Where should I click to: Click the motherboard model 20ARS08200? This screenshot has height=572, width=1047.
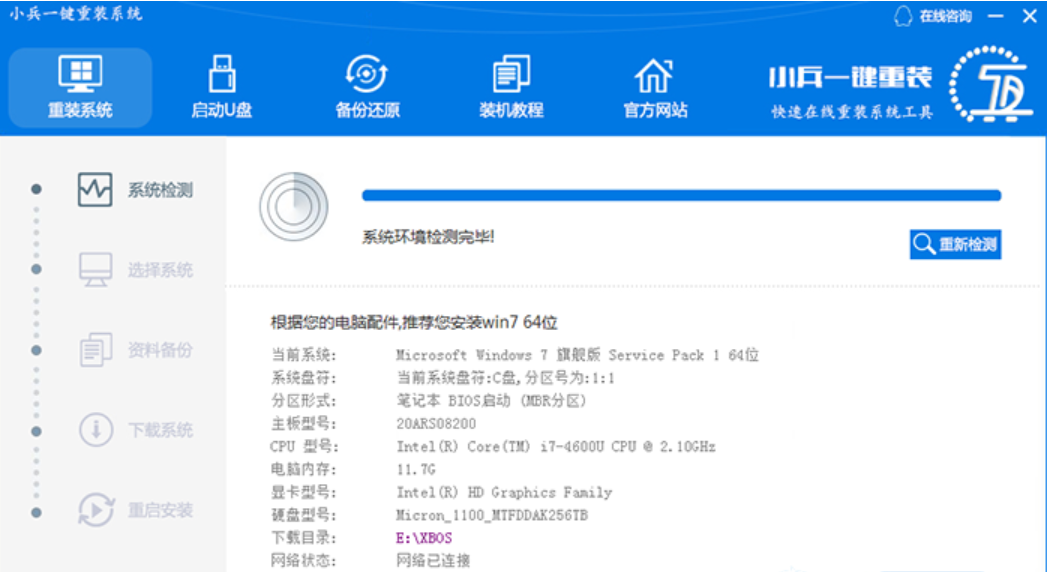(x=436, y=424)
